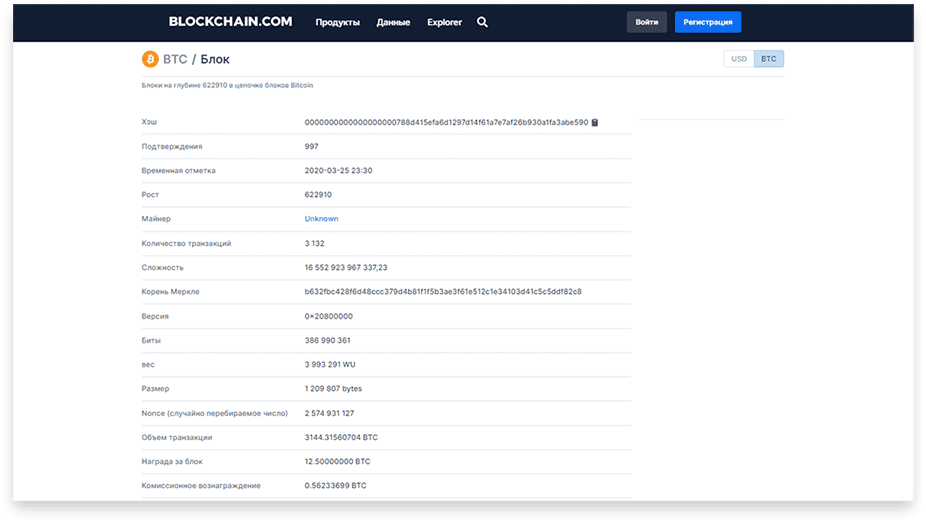This screenshot has width=926, height=521.
Task: Click the Войти button
Action: 647,22
